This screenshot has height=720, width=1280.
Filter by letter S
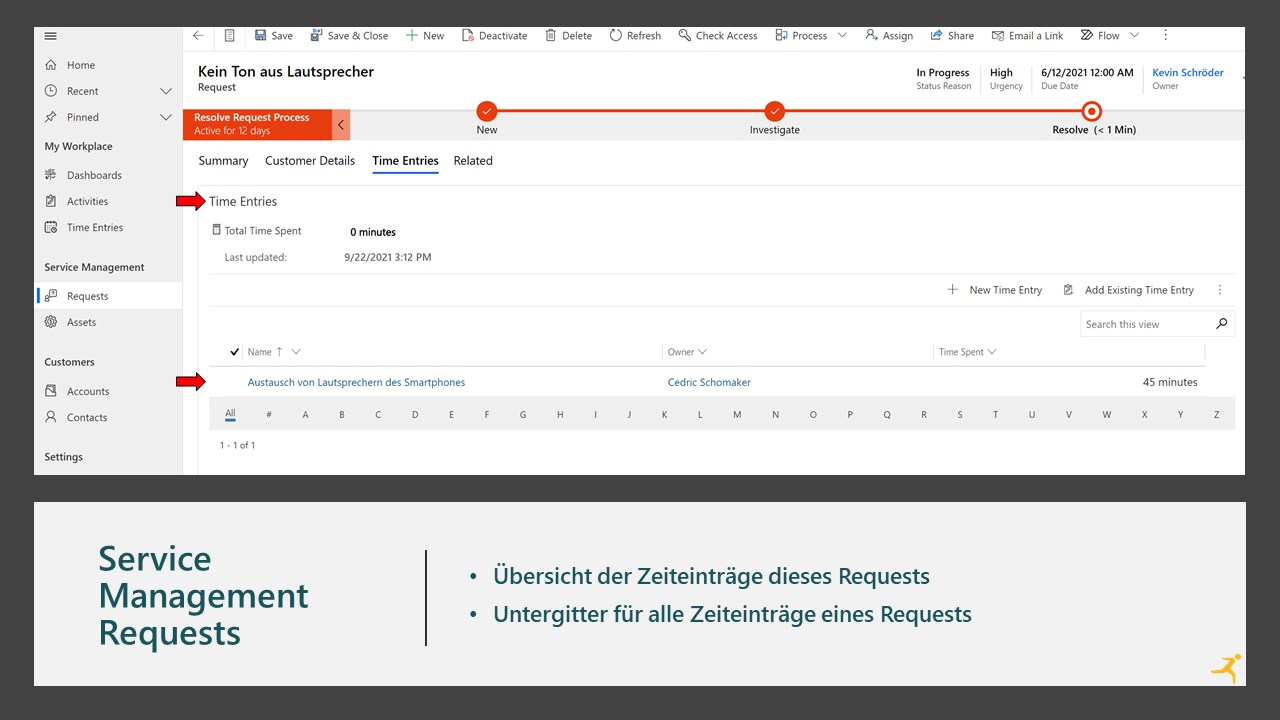tap(960, 415)
